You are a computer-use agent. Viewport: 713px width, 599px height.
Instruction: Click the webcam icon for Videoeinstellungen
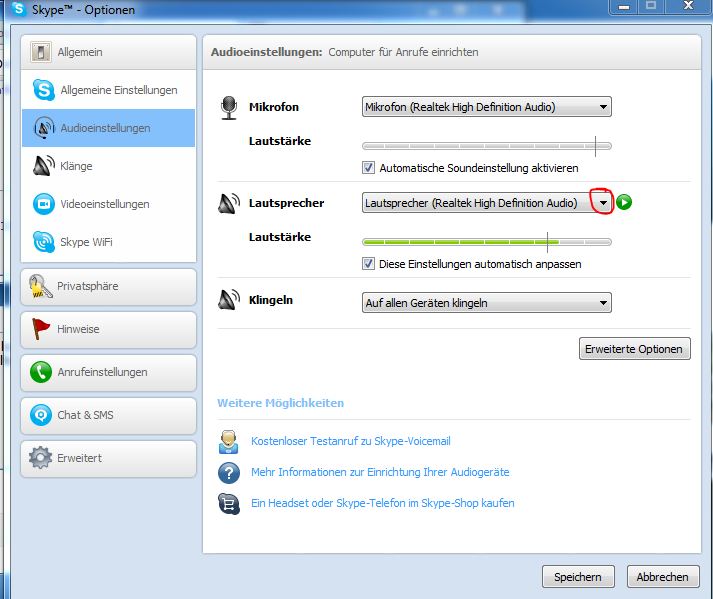tap(44, 204)
